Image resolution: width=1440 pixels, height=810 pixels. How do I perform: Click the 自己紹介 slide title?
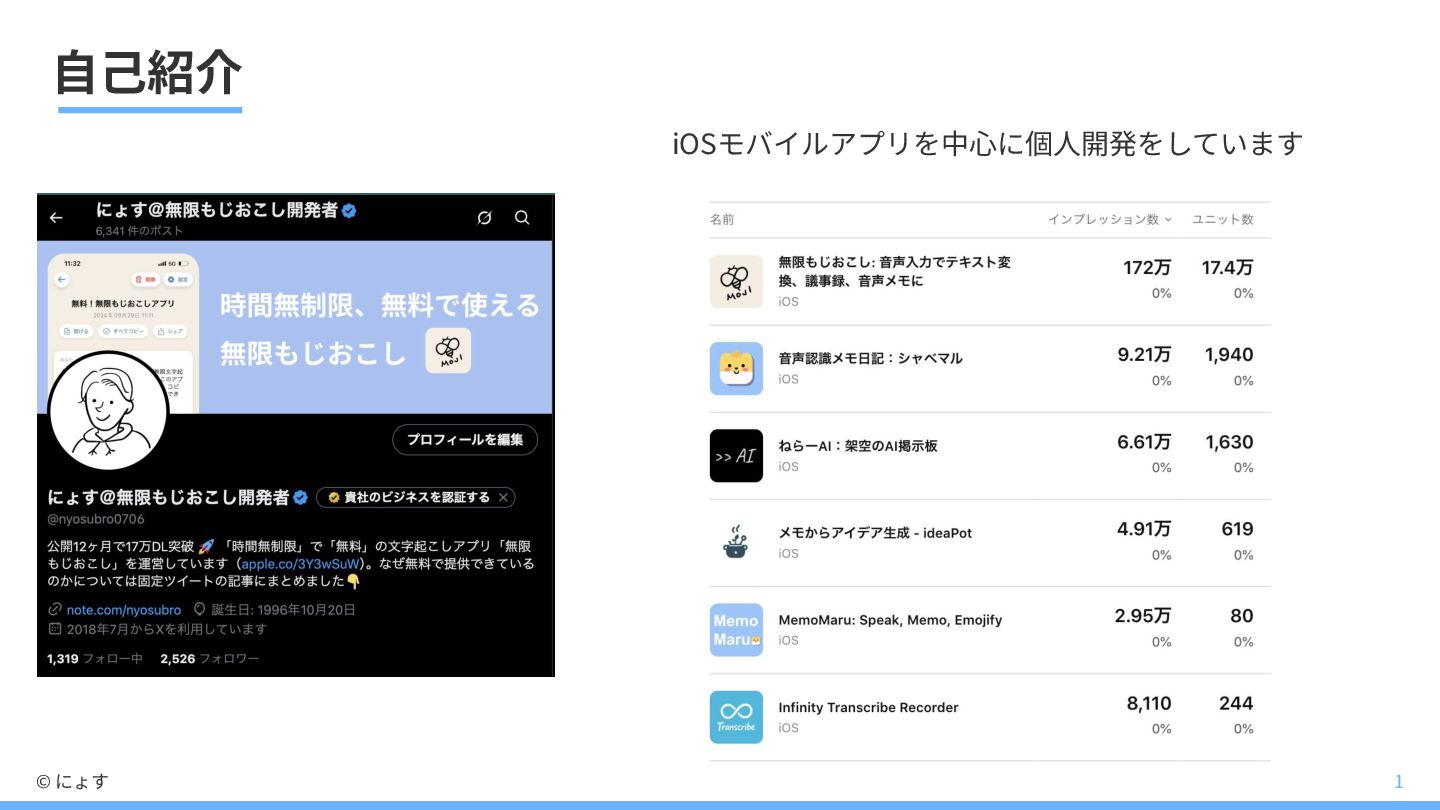(x=149, y=72)
